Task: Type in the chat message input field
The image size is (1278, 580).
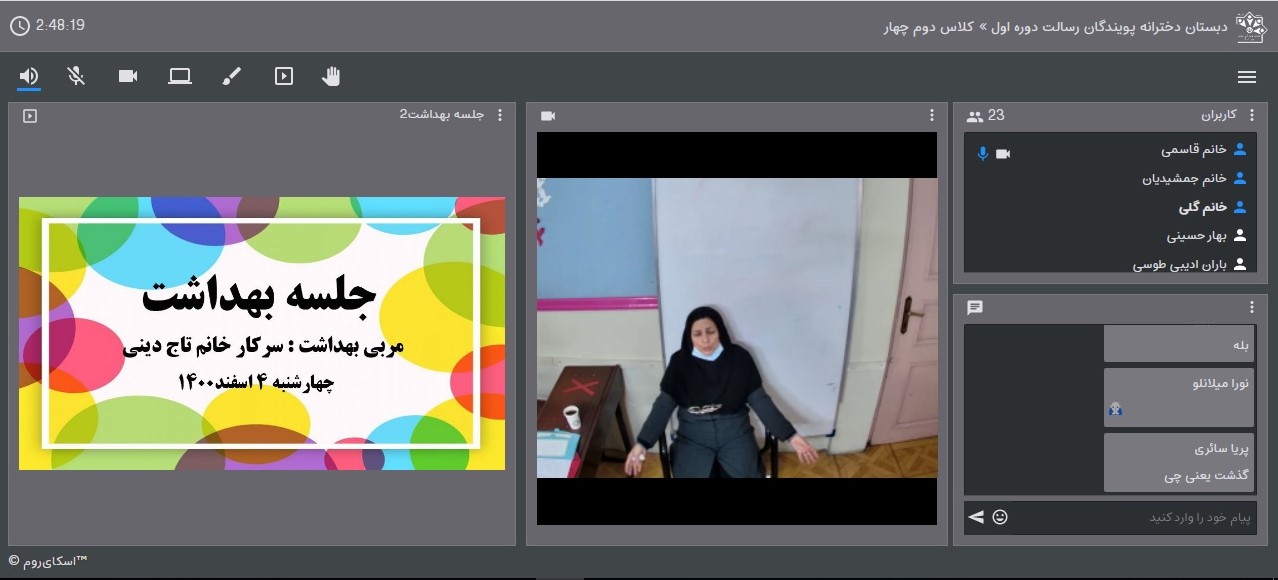Action: pos(1130,517)
